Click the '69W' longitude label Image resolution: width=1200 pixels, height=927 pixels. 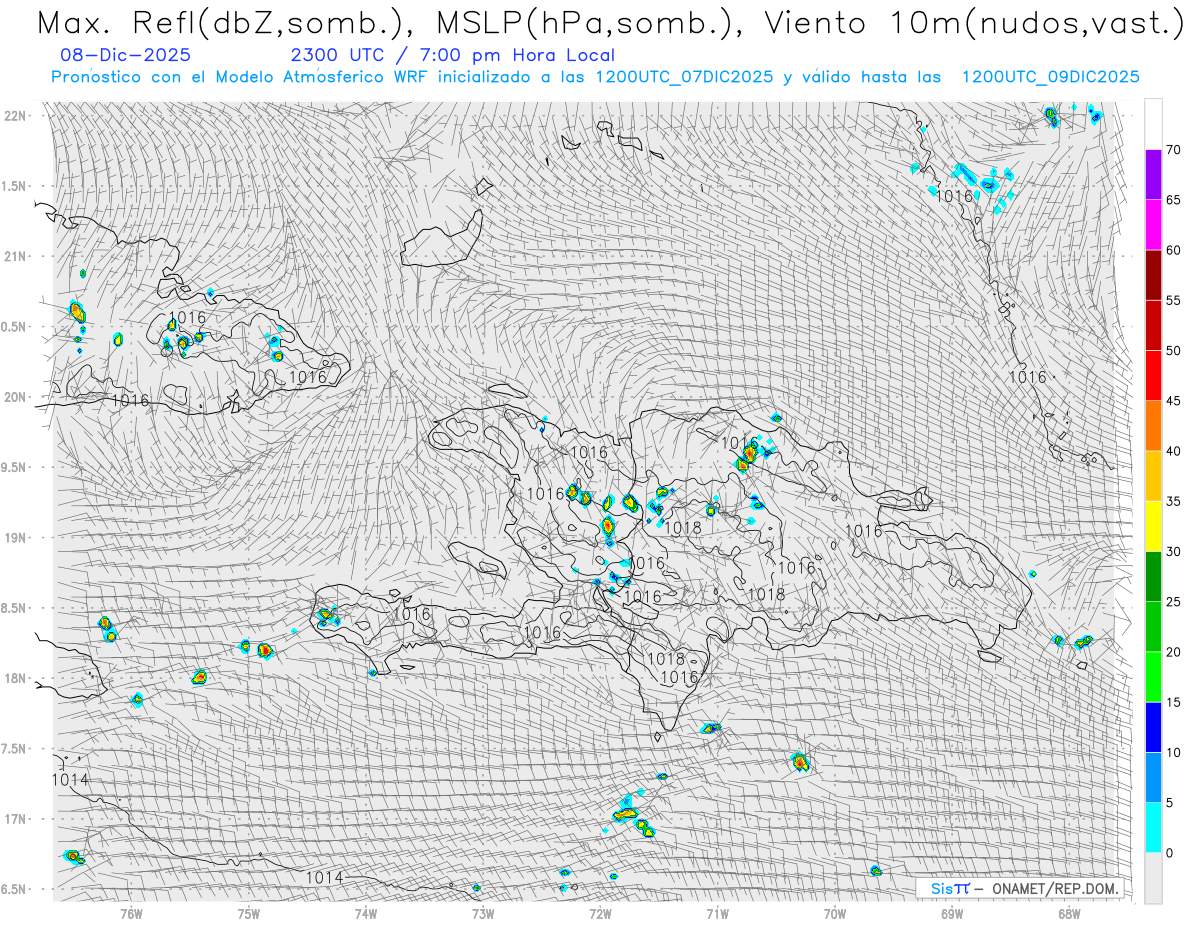click(x=952, y=913)
